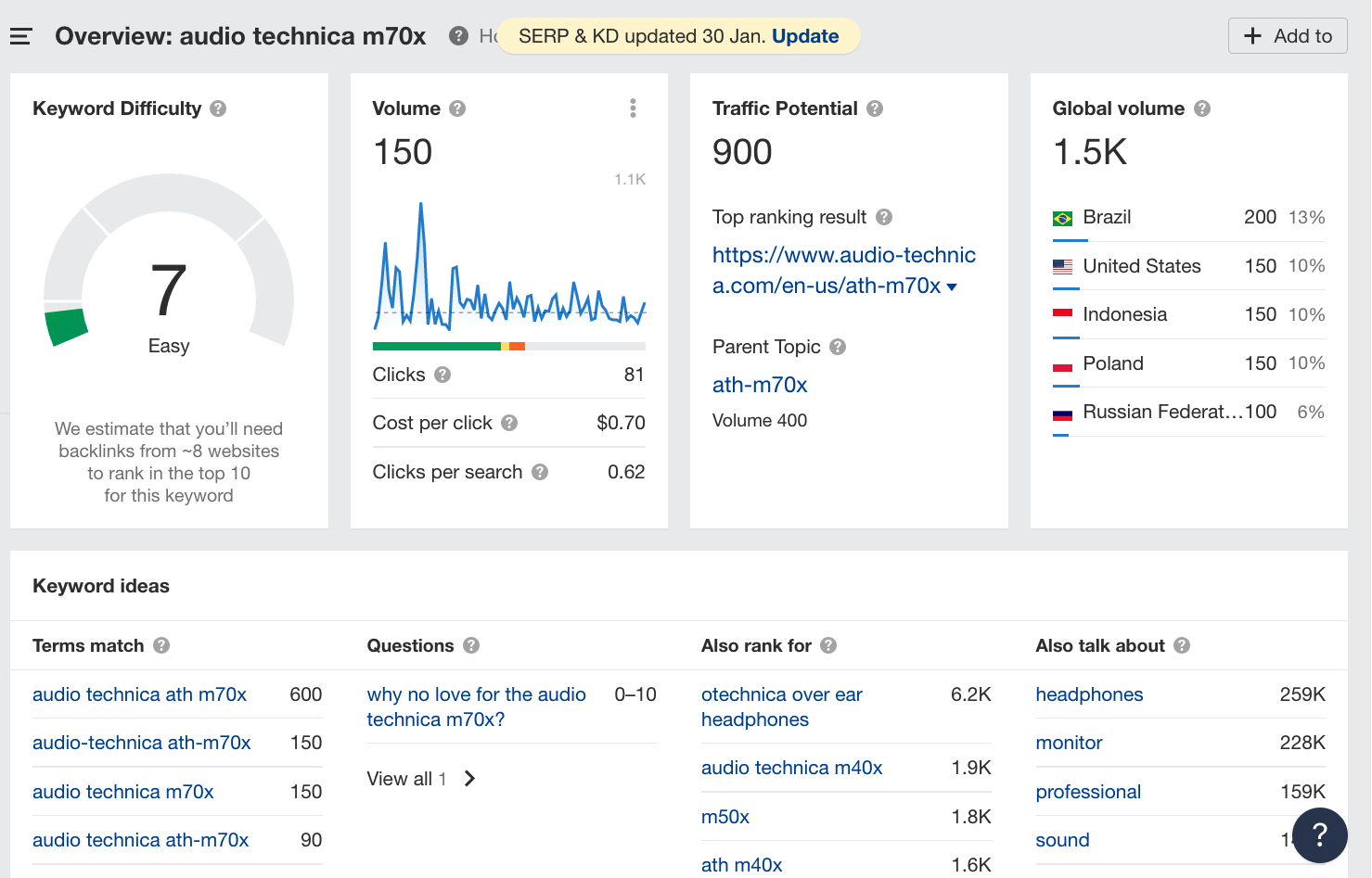Open ath m40x keyword link
The image size is (1372, 878).
pyautogui.click(x=742, y=865)
